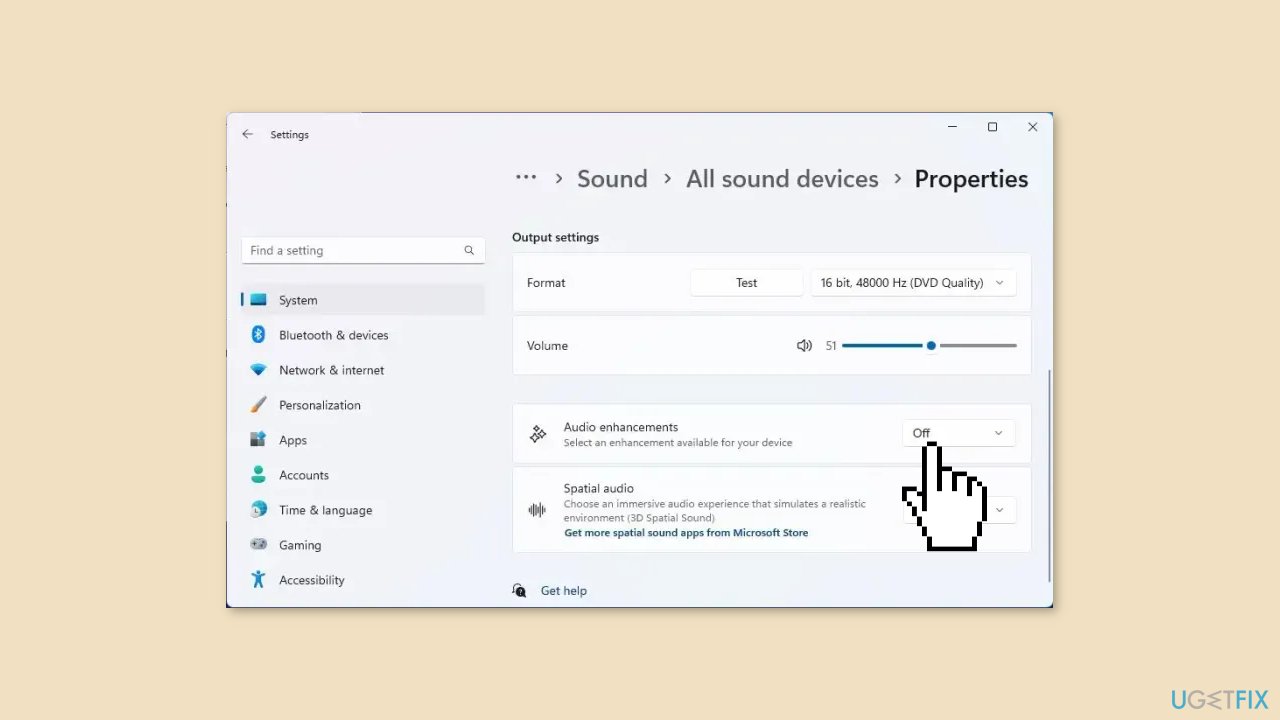Select Sound in the breadcrumb trail
Viewport: 1280px width, 720px height.
[612, 178]
